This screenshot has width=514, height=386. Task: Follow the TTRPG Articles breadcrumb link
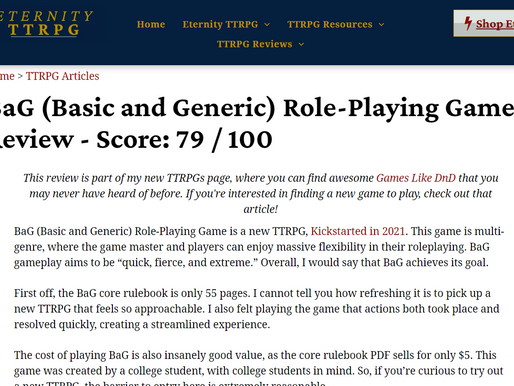(x=62, y=76)
